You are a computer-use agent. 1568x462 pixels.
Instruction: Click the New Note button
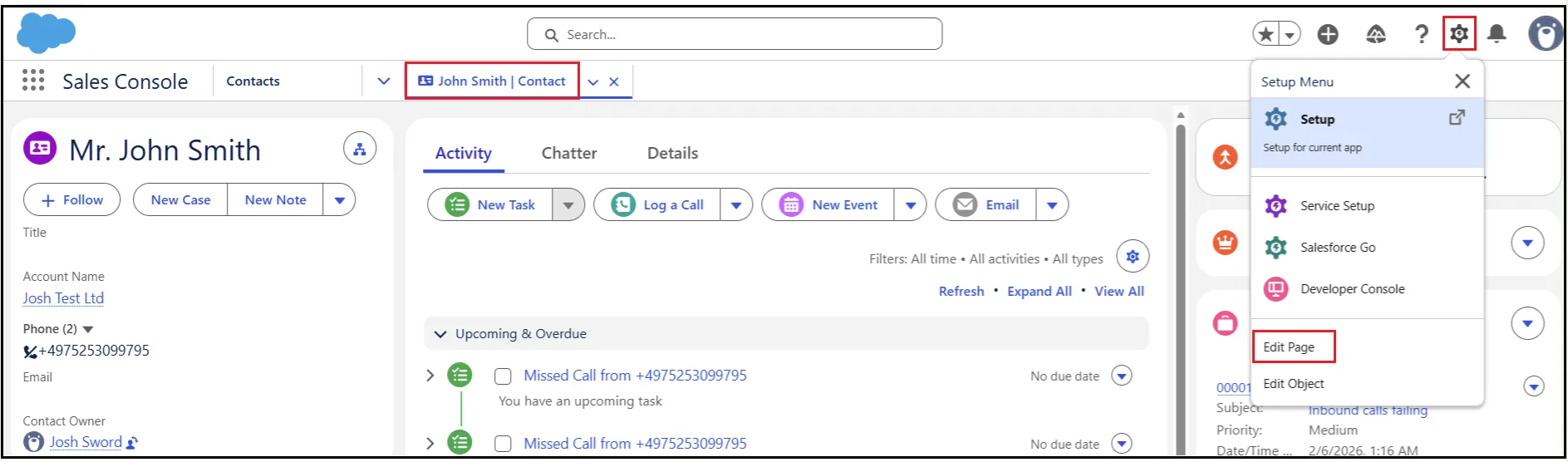point(275,200)
